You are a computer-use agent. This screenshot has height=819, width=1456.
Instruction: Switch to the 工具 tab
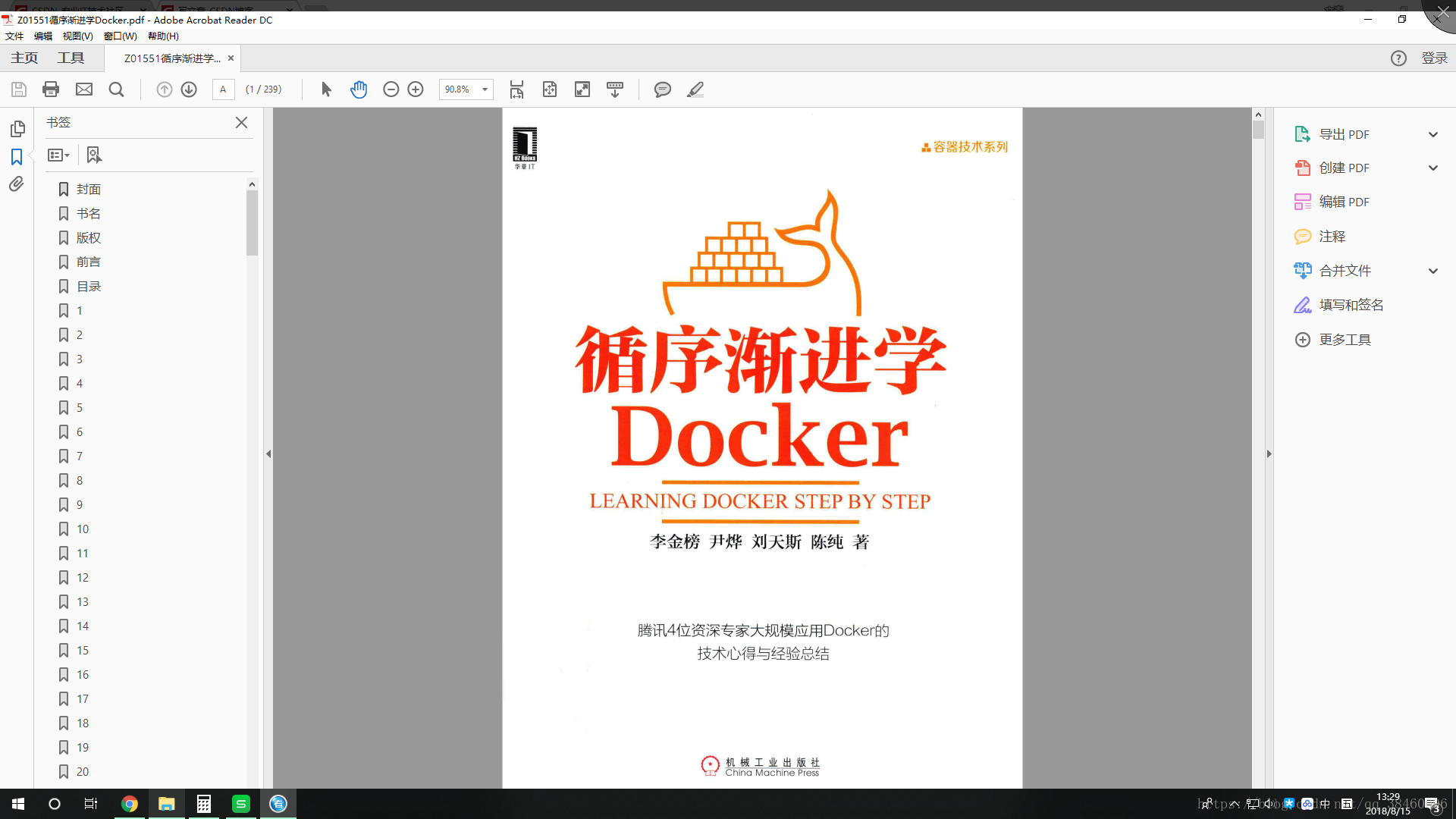pos(71,58)
